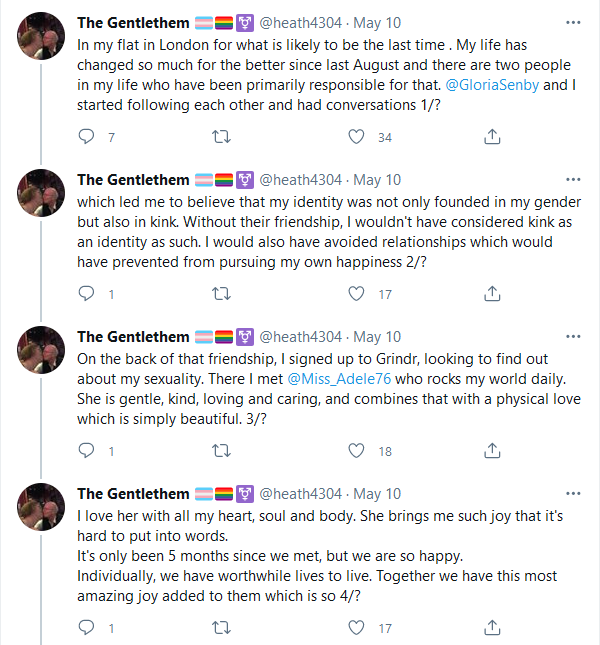The width and height of the screenshot is (600, 645).
Task: Retweet the tweet ending 2/?
Action: 221,294
